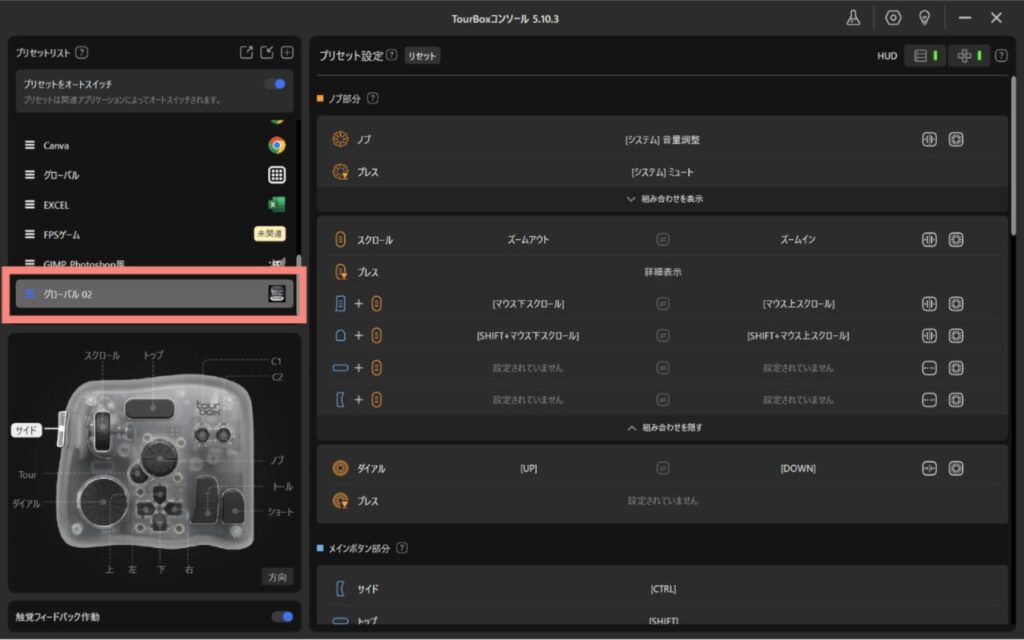Click the lightbulb tips icon

(x=924, y=17)
